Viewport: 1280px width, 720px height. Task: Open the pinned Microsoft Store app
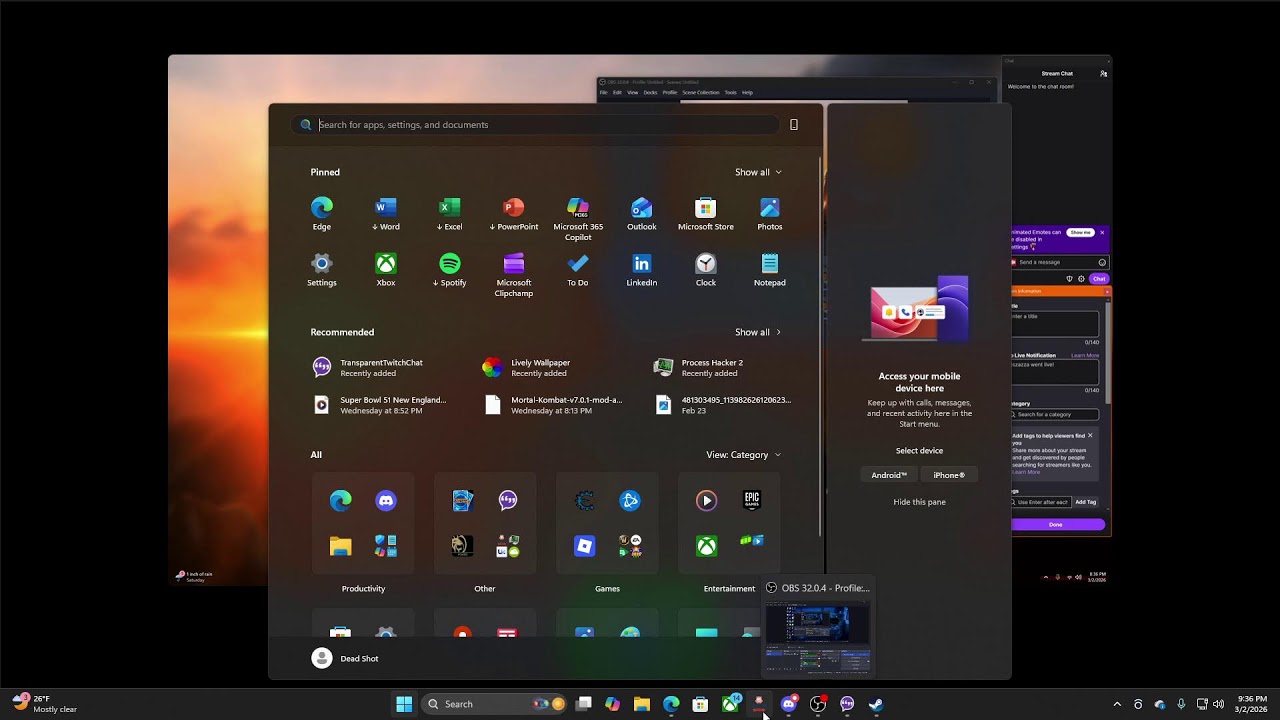coord(706,213)
